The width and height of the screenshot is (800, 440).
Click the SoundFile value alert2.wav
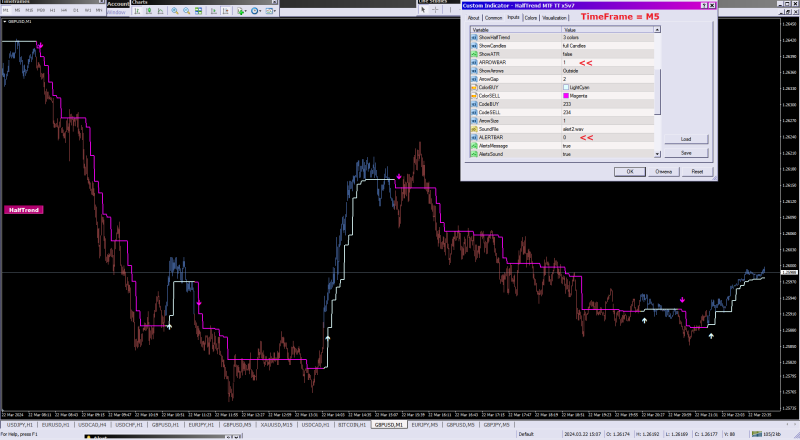(x=573, y=129)
